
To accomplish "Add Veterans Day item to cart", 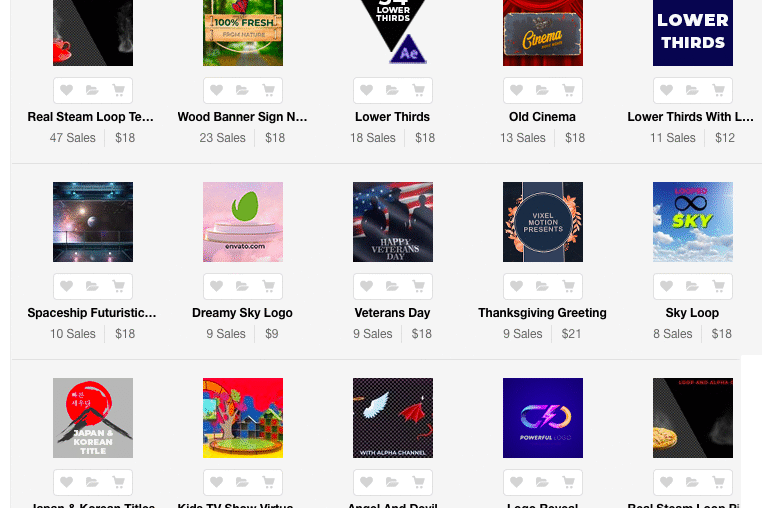I will tap(418, 286).
